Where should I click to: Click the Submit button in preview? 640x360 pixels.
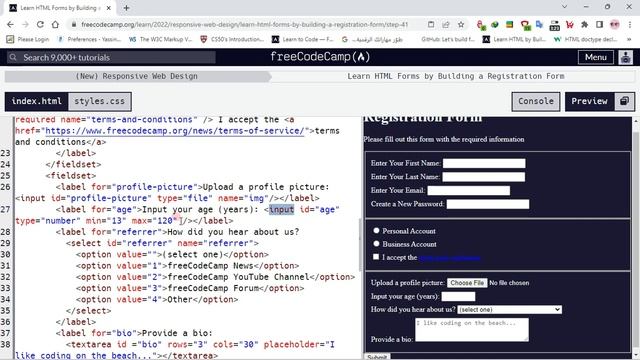376,357
